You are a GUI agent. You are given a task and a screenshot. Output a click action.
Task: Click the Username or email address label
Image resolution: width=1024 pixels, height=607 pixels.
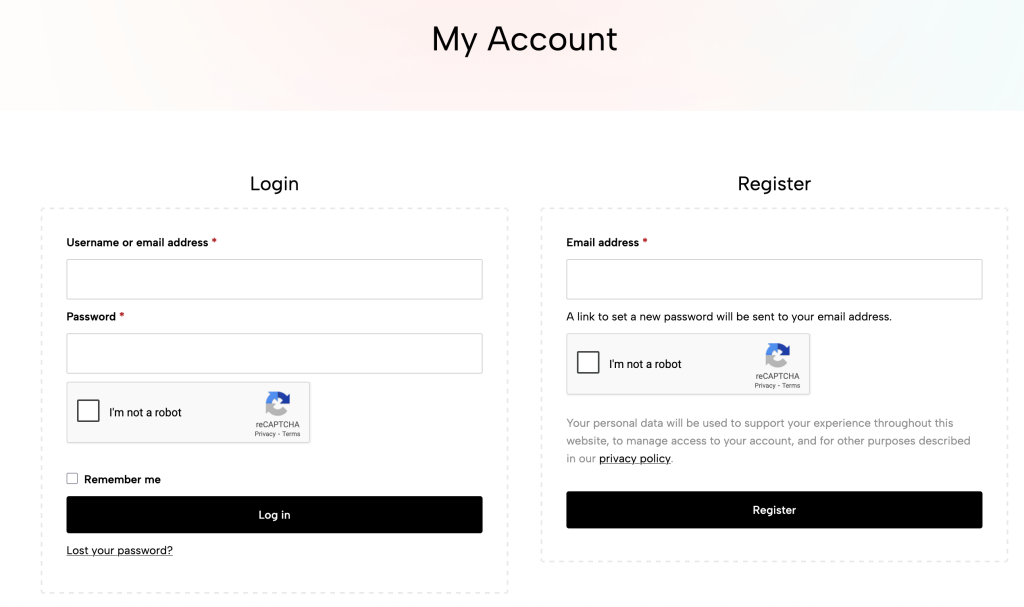(137, 243)
